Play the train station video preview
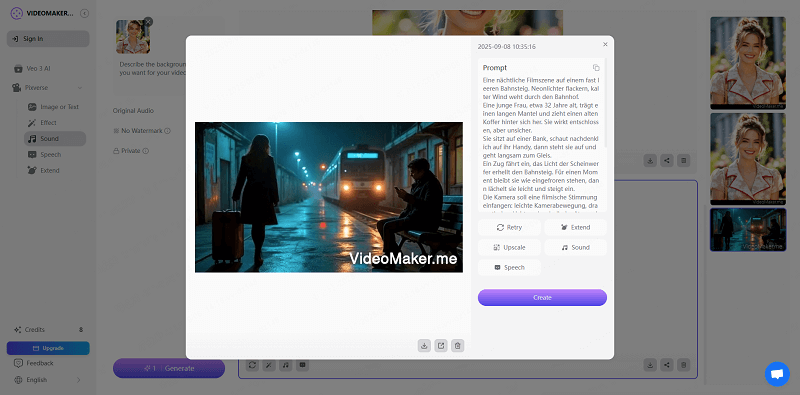Image resolution: width=800 pixels, height=395 pixels. [329, 197]
